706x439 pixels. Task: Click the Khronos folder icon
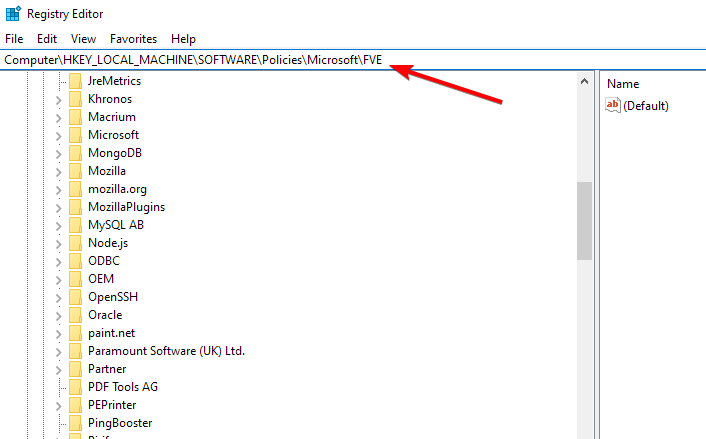point(76,99)
